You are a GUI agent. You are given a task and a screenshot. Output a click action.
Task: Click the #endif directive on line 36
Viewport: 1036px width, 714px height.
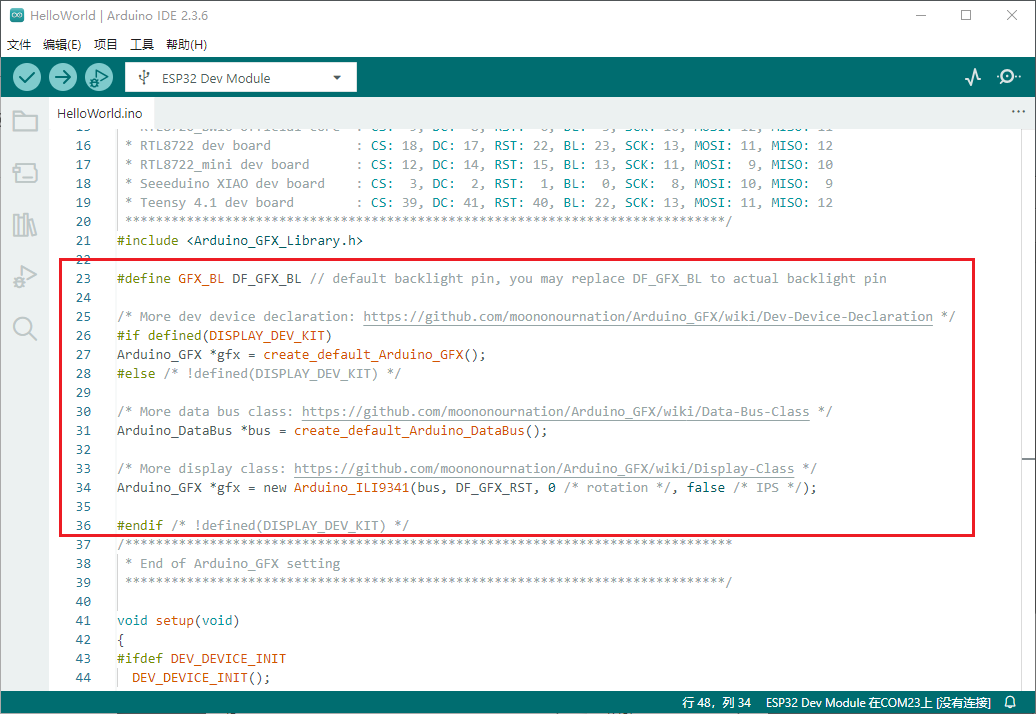[x=139, y=525]
